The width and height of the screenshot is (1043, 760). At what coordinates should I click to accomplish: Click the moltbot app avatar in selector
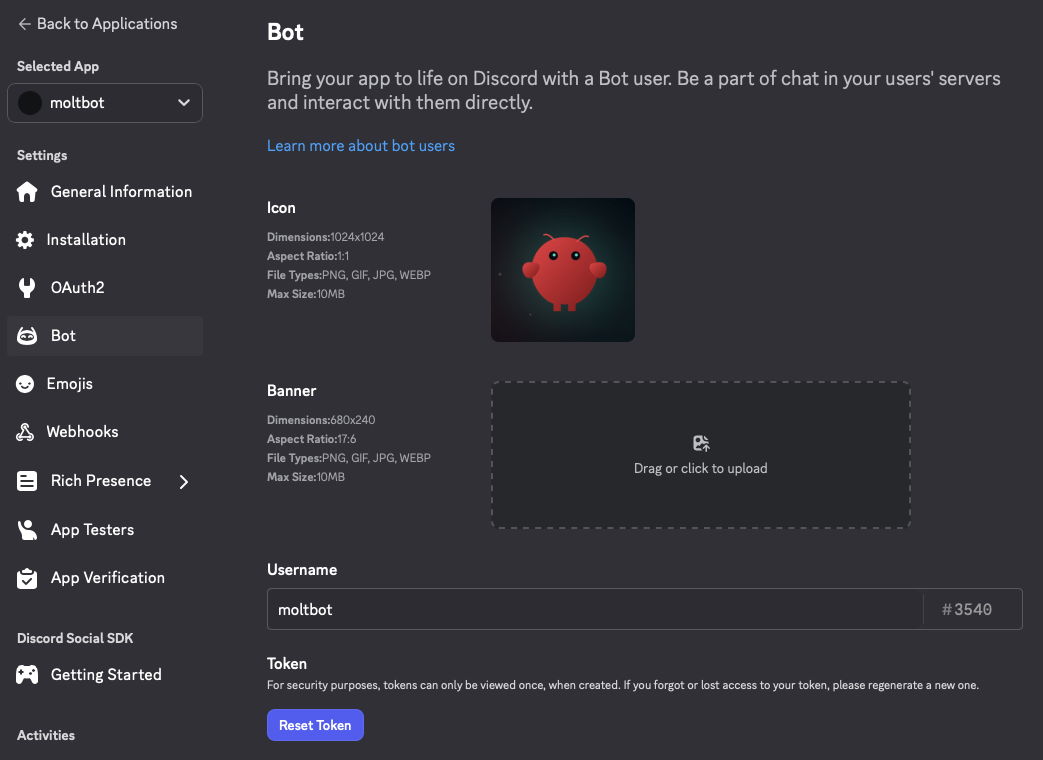30,103
